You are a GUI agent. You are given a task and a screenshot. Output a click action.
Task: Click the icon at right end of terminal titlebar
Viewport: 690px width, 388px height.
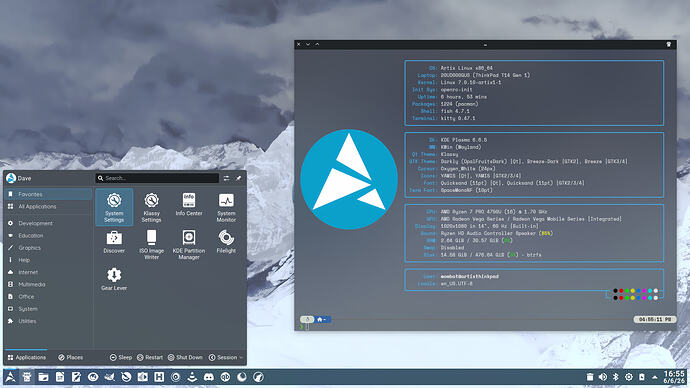pyautogui.click(x=668, y=44)
